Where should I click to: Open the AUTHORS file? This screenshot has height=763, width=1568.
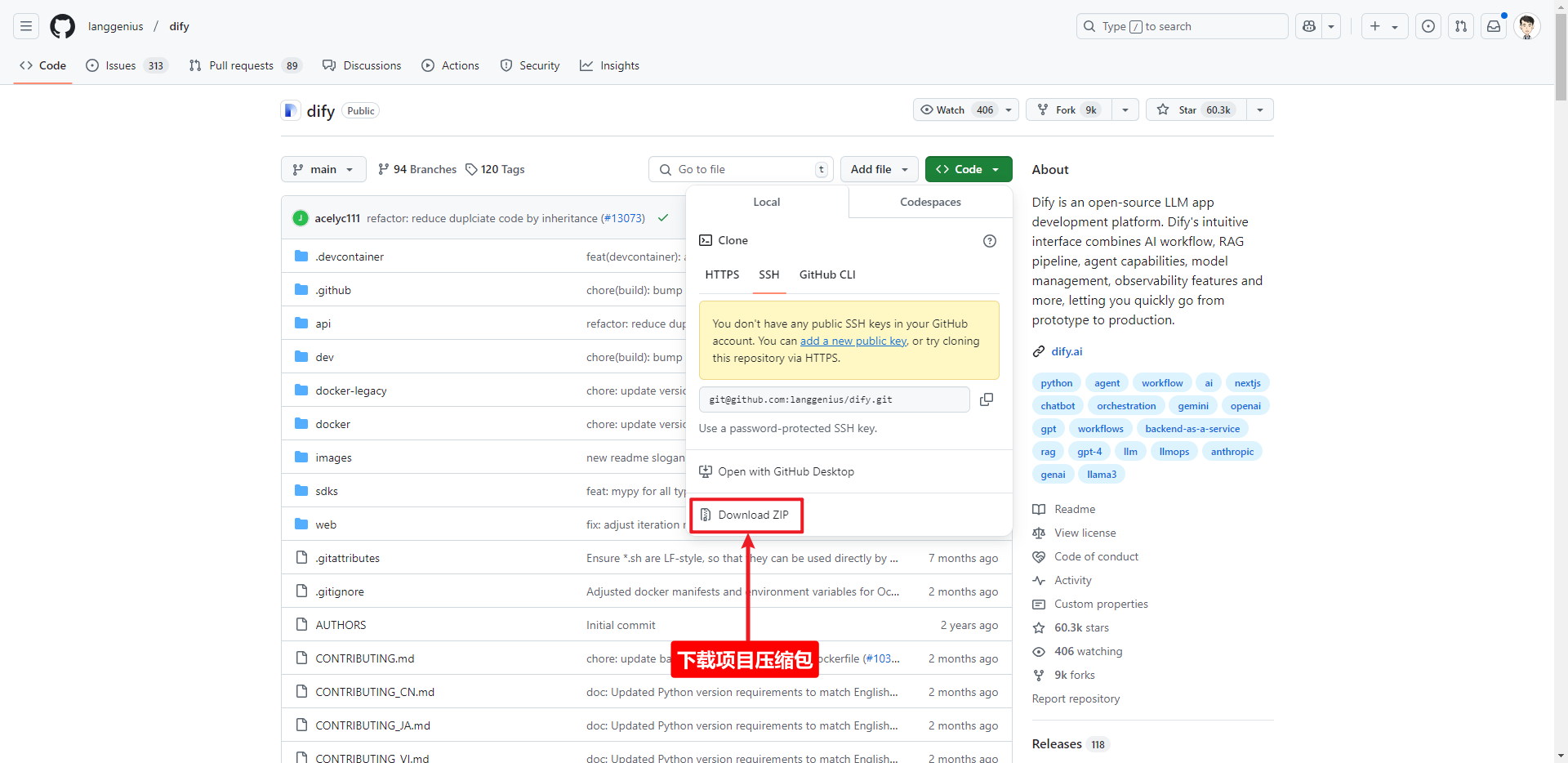point(341,625)
